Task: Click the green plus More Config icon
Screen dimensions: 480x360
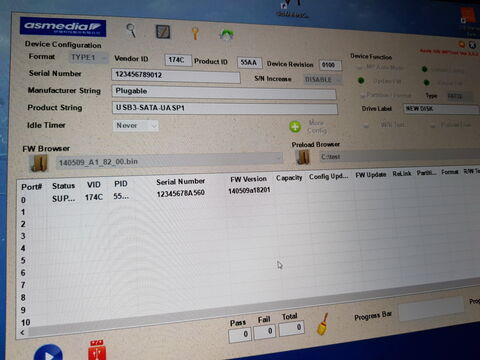Action: [x=295, y=127]
